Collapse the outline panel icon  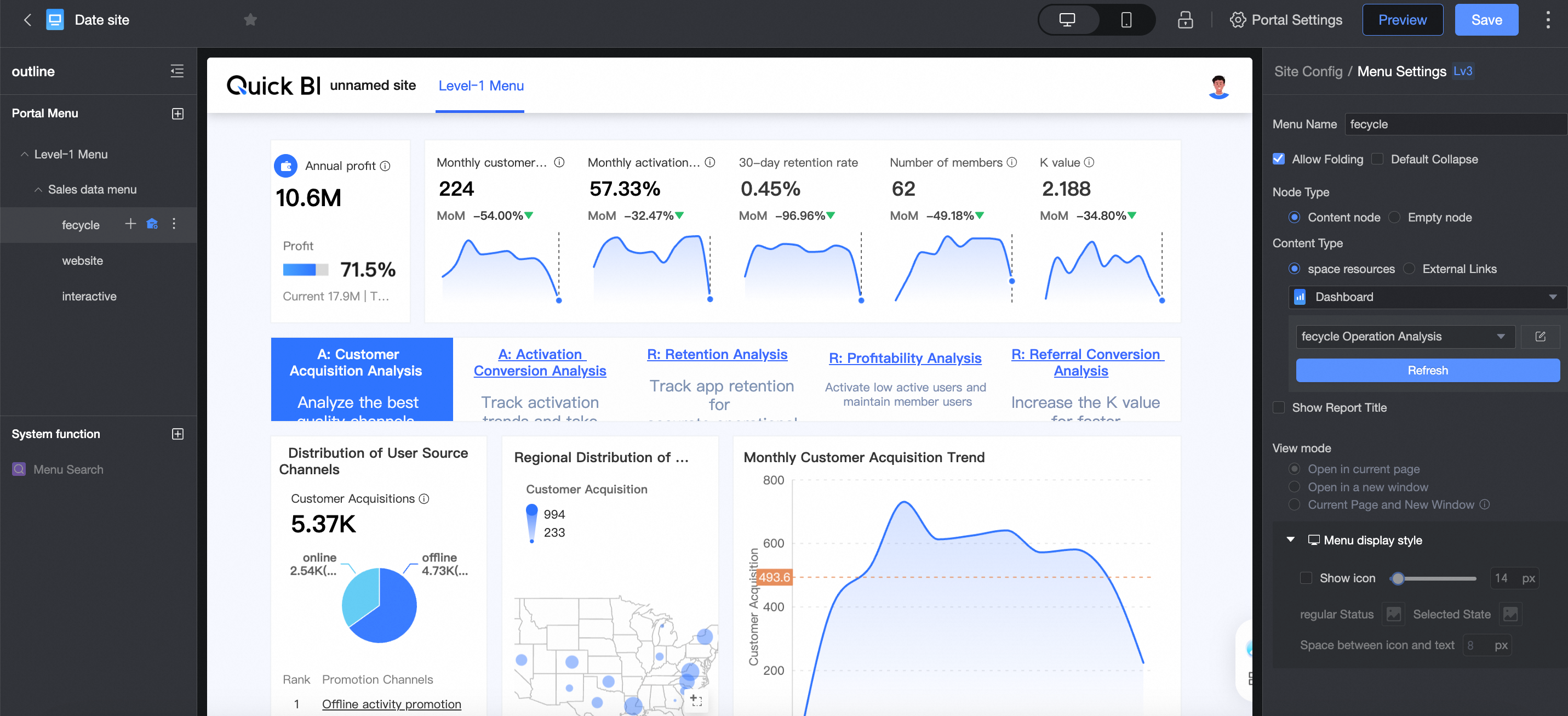[x=177, y=71]
